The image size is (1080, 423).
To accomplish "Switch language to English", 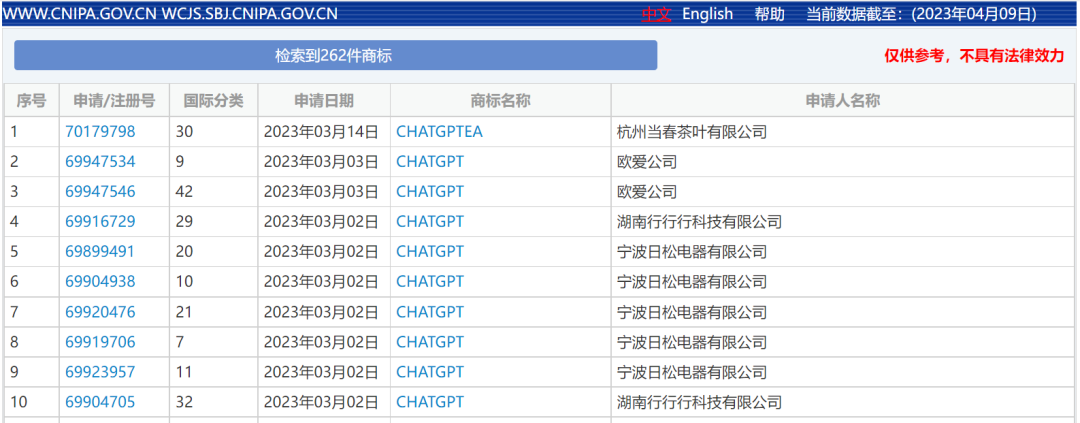I will coord(707,14).
